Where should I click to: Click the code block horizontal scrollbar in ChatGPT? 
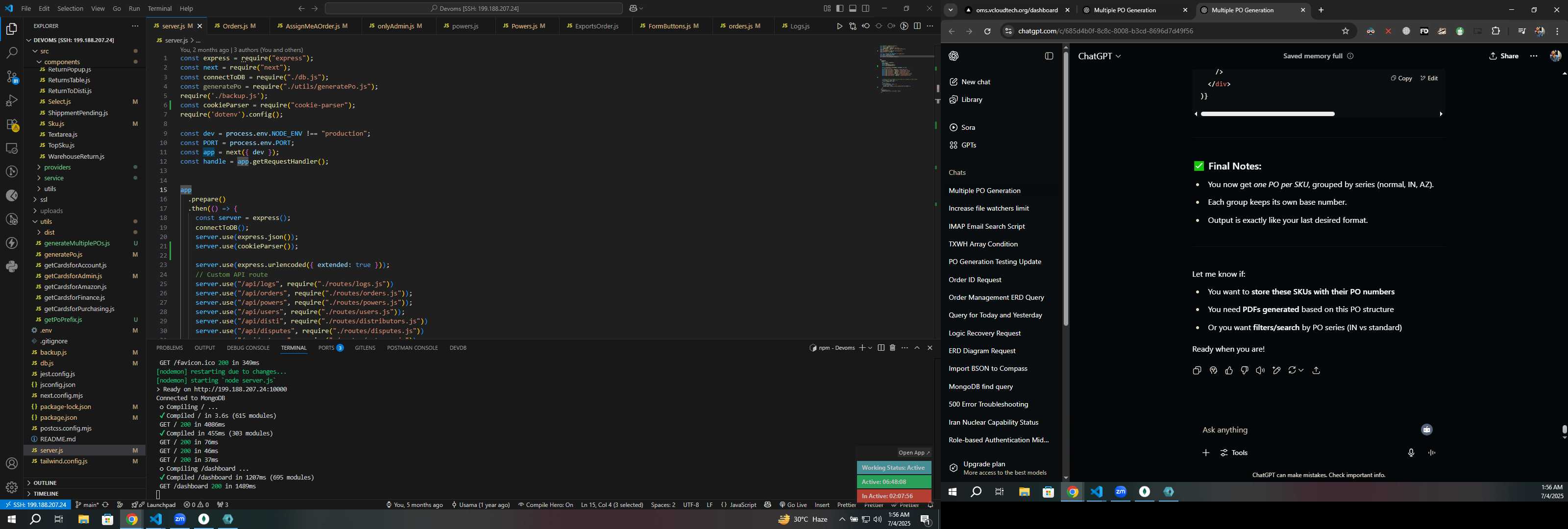tap(1267, 114)
